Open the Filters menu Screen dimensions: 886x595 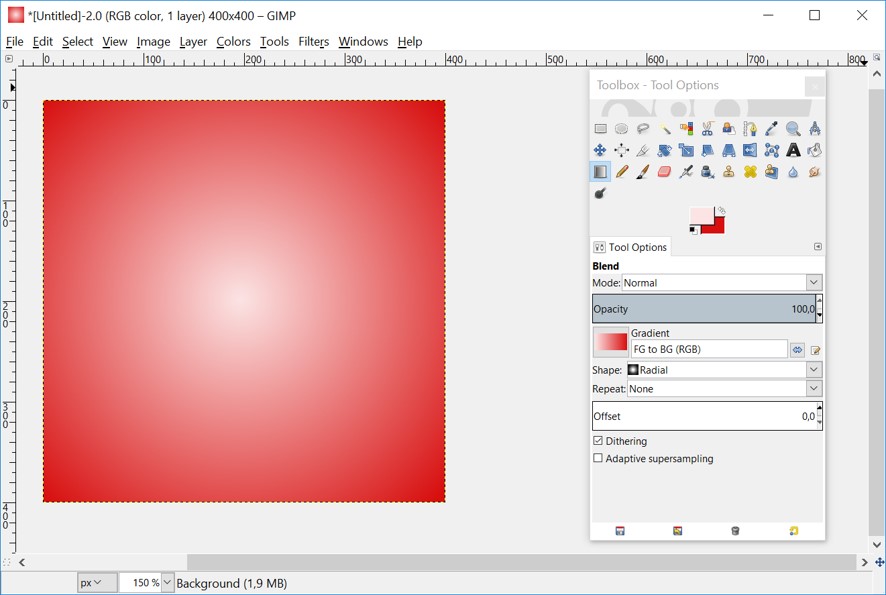tap(314, 41)
